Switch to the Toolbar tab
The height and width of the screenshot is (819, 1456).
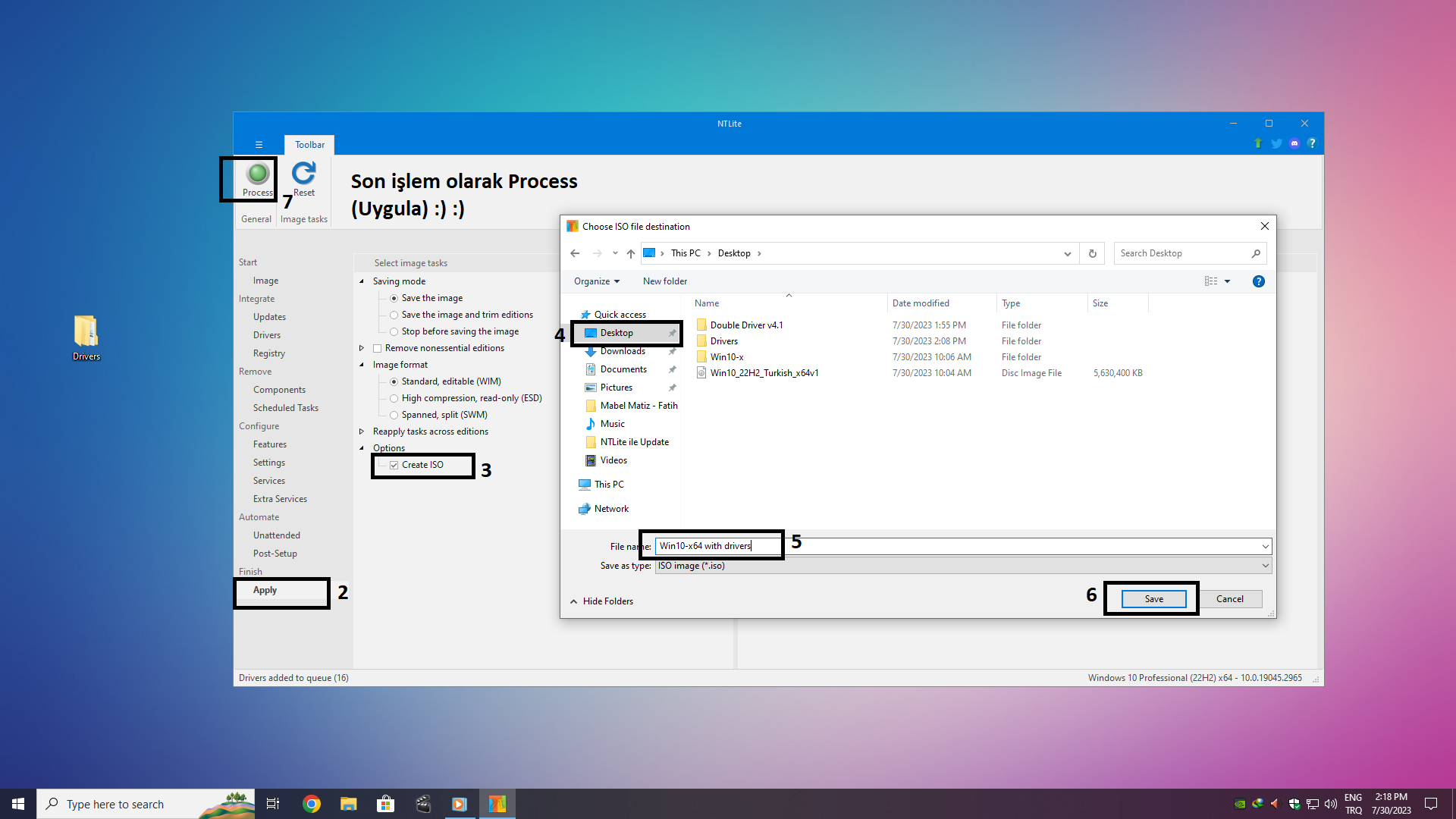(309, 145)
